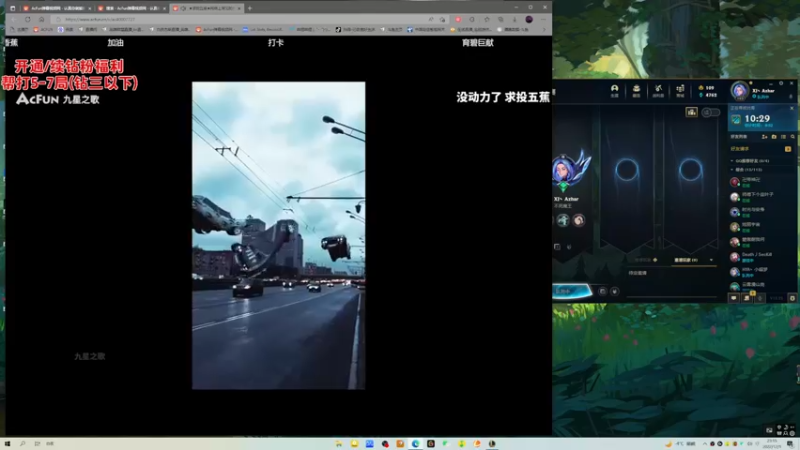Select the fifth friend in online list
Viewport: 800px width, 450px height.
763,242
